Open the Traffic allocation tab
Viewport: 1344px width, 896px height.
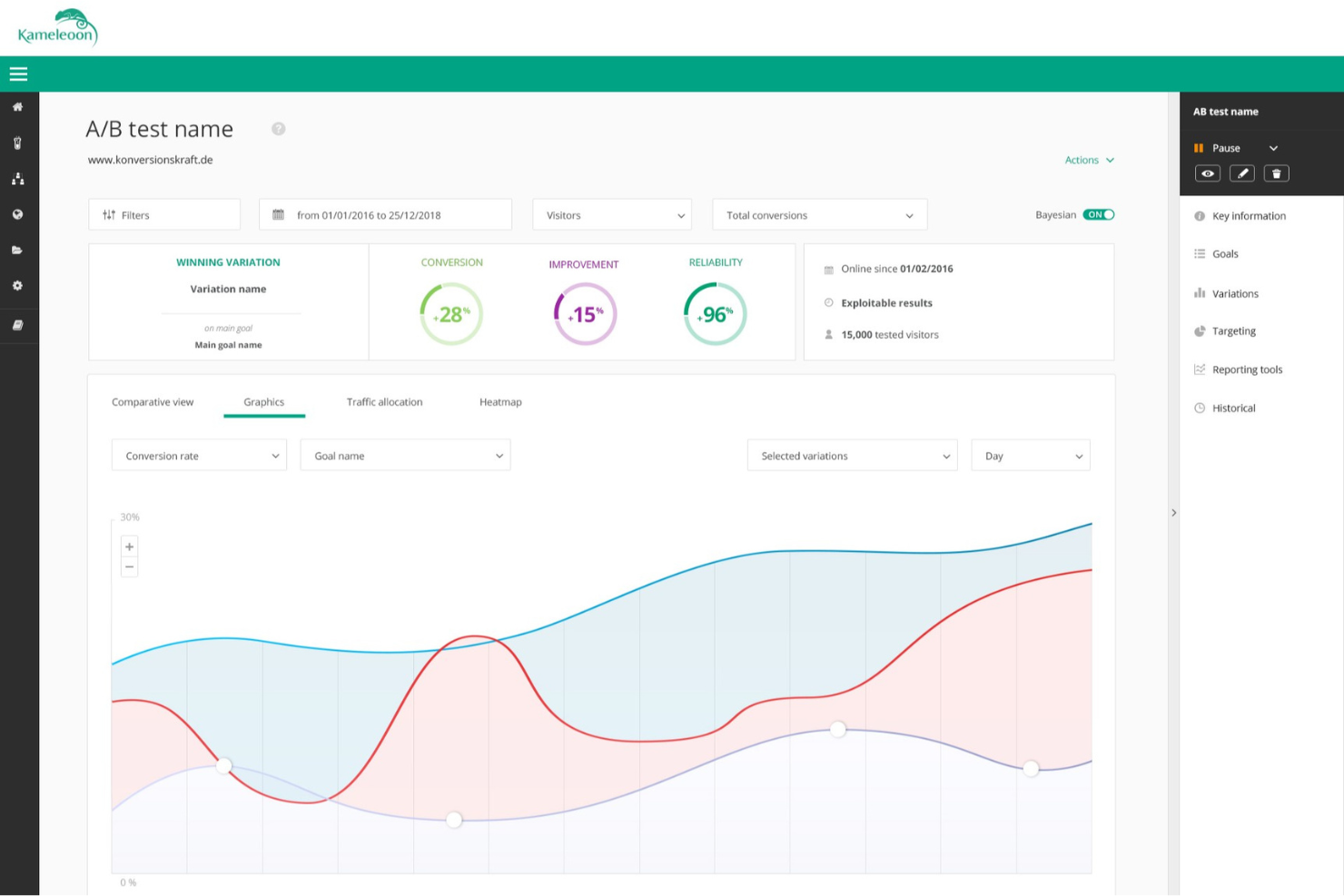(x=384, y=401)
